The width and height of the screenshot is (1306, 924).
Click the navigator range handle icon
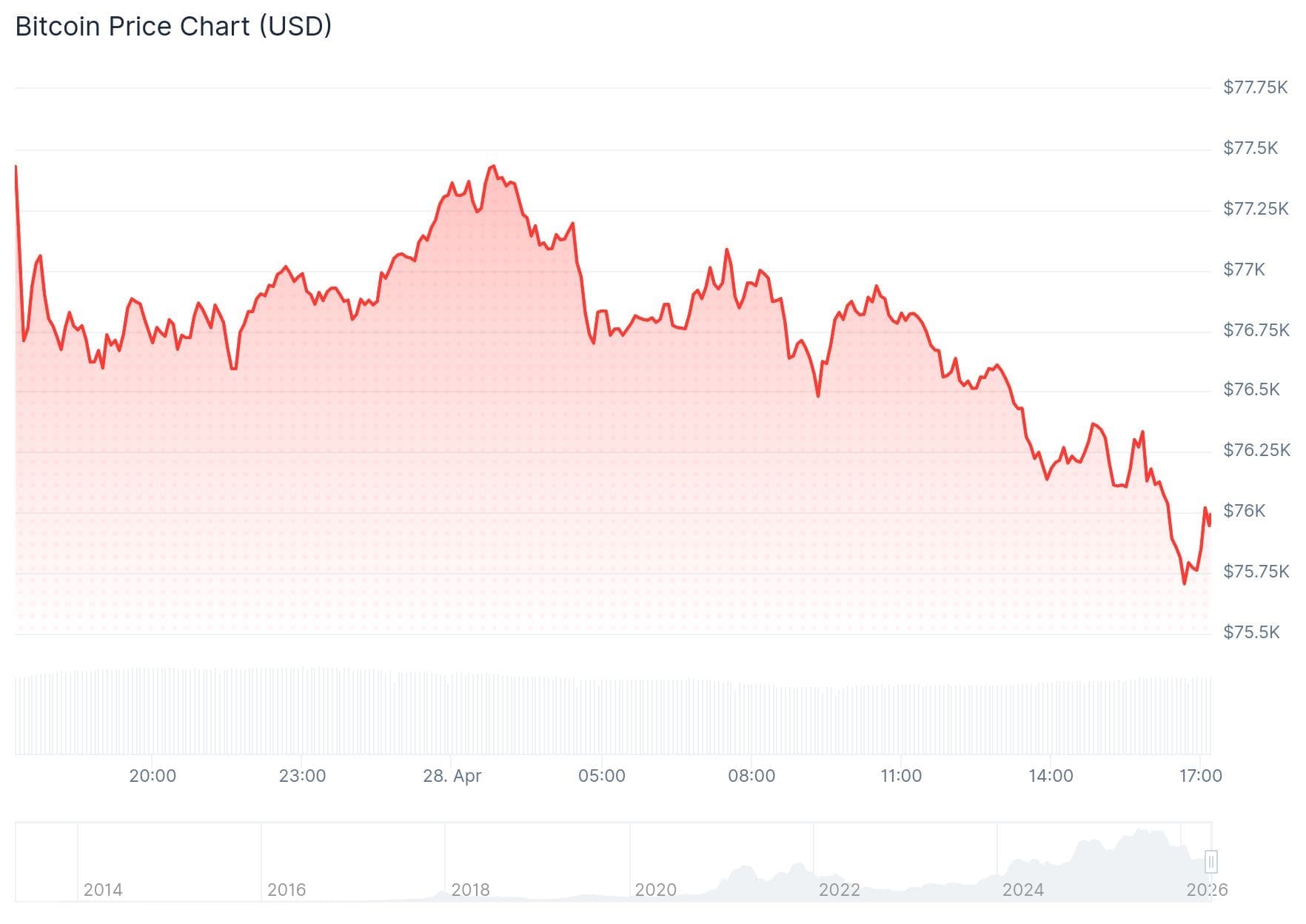click(x=1211, y=862)
